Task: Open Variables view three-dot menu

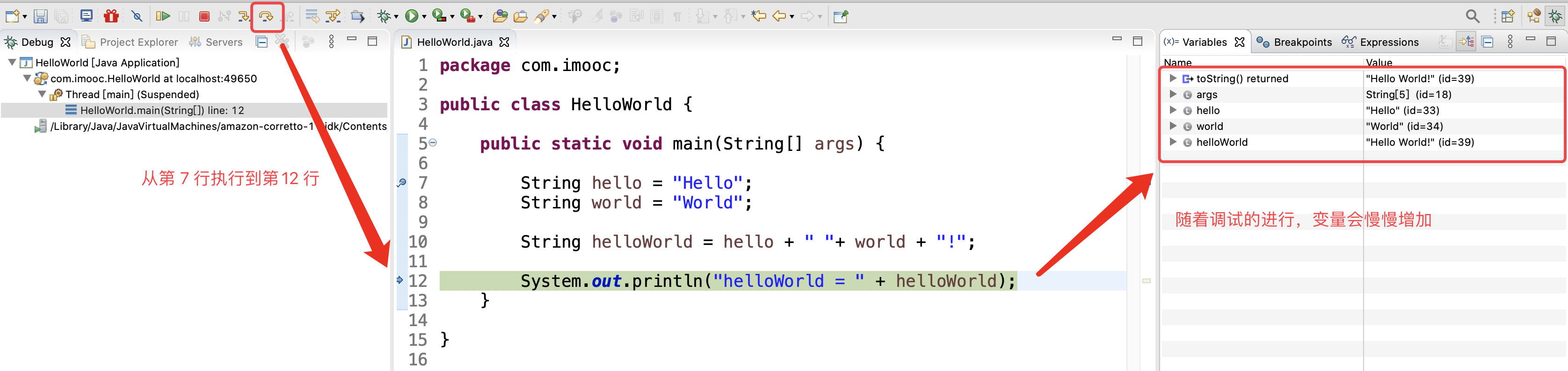Action: pos(1510,42)
